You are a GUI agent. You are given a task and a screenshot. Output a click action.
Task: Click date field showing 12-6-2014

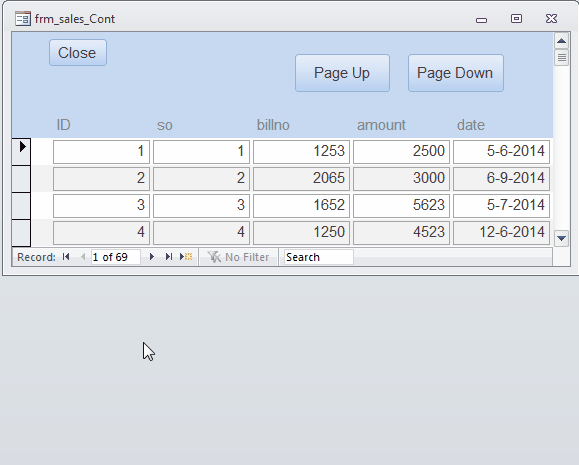tap(501, 233)
